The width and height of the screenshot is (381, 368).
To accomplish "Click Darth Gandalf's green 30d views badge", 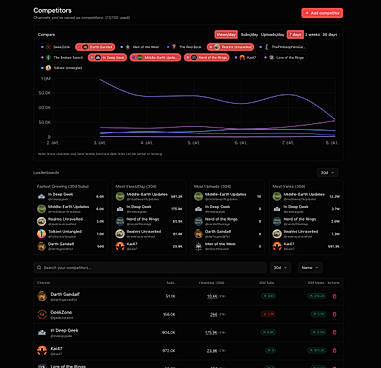I will click(x=317, y=296).
